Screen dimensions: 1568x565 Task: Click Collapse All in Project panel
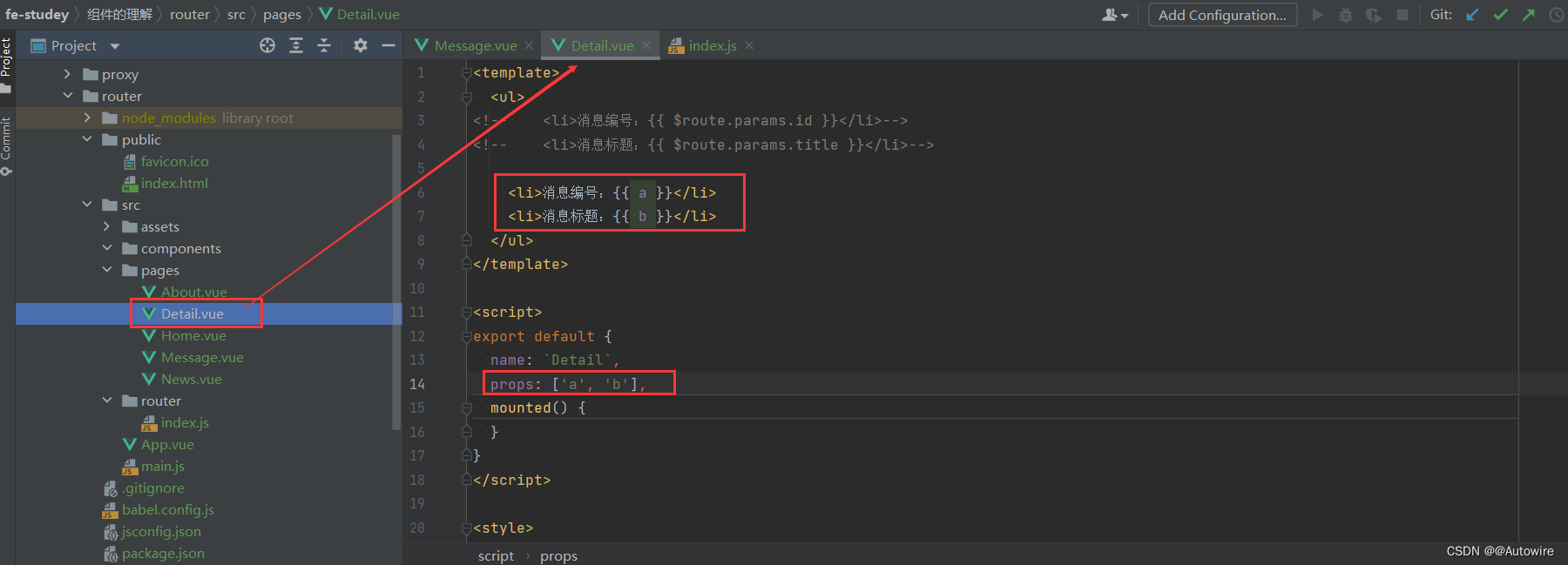[324, 45]
